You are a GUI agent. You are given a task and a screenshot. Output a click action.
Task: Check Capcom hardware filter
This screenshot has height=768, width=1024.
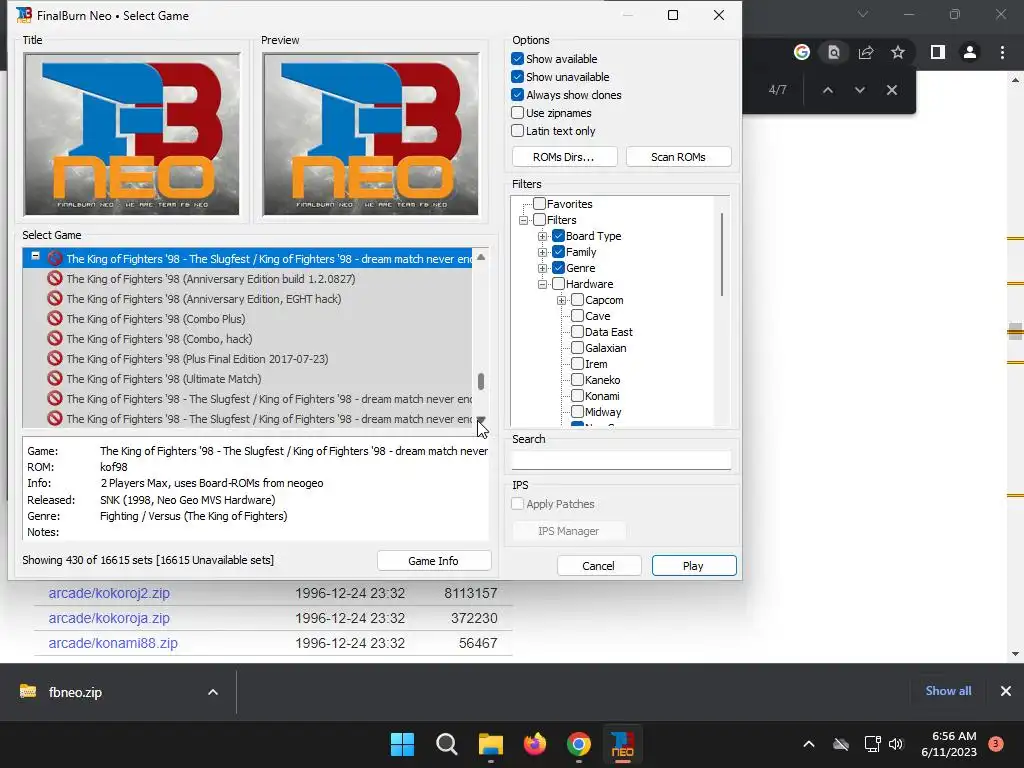click(577, 300)
